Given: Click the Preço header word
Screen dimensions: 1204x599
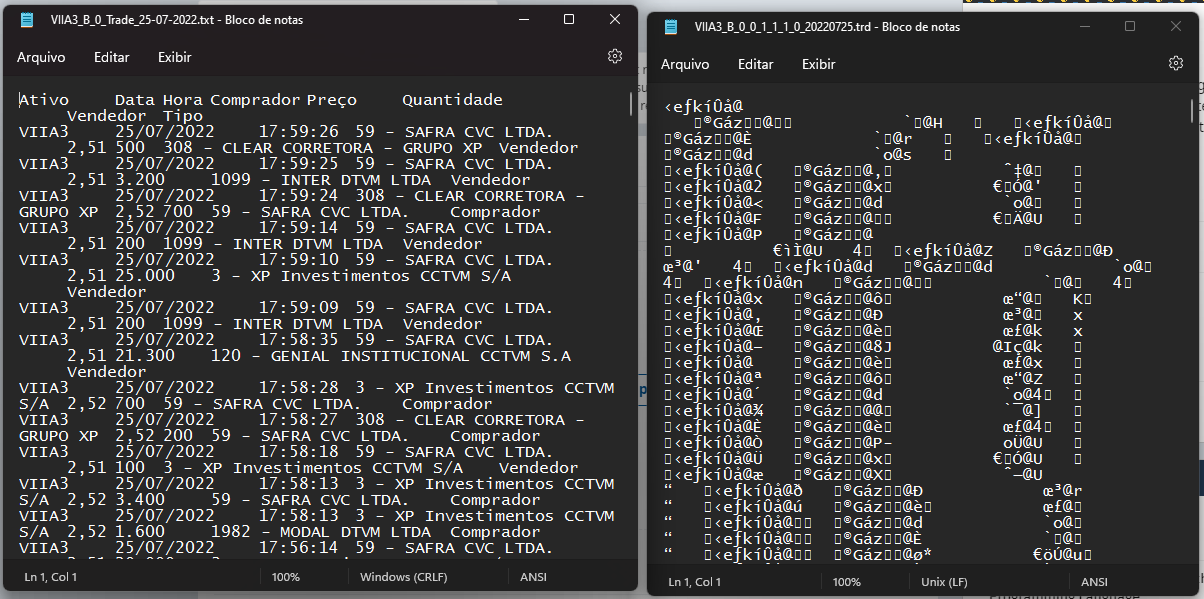Looking at the screenshot, I should pyautogui.click(x=331, y=100).
